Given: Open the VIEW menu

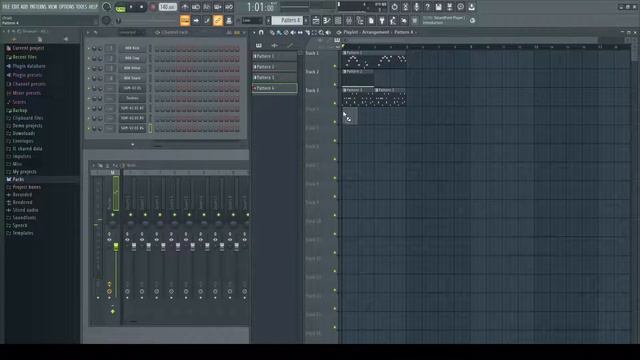Looking at the screenshot, I should click(53, 7).
